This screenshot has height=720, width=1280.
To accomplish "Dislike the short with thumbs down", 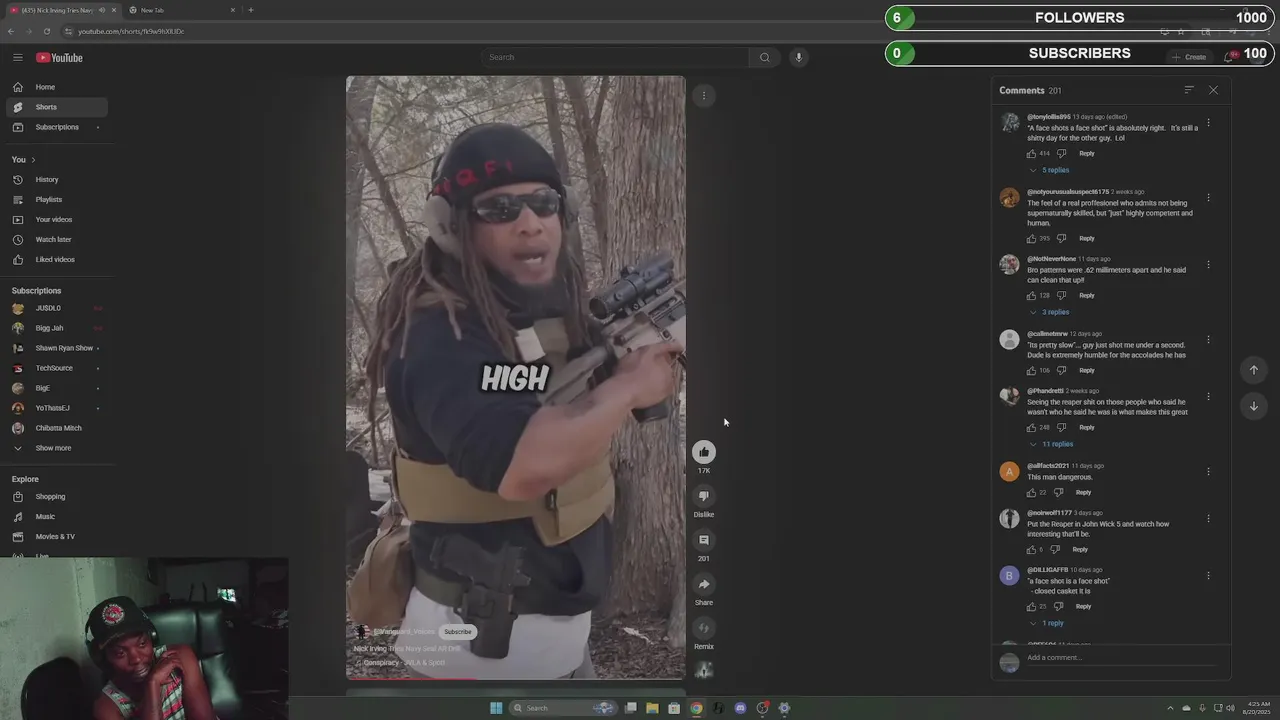I will (704, 496).
